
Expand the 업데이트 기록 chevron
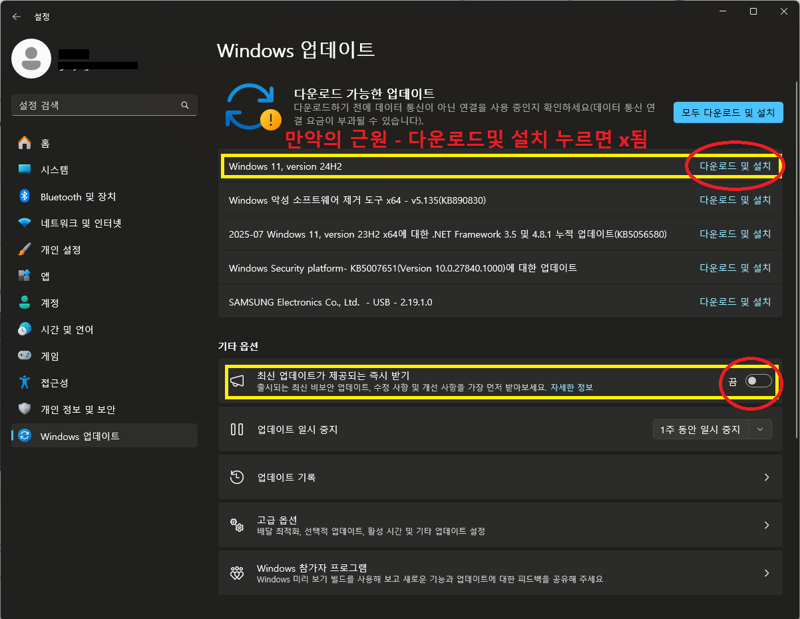766,477
